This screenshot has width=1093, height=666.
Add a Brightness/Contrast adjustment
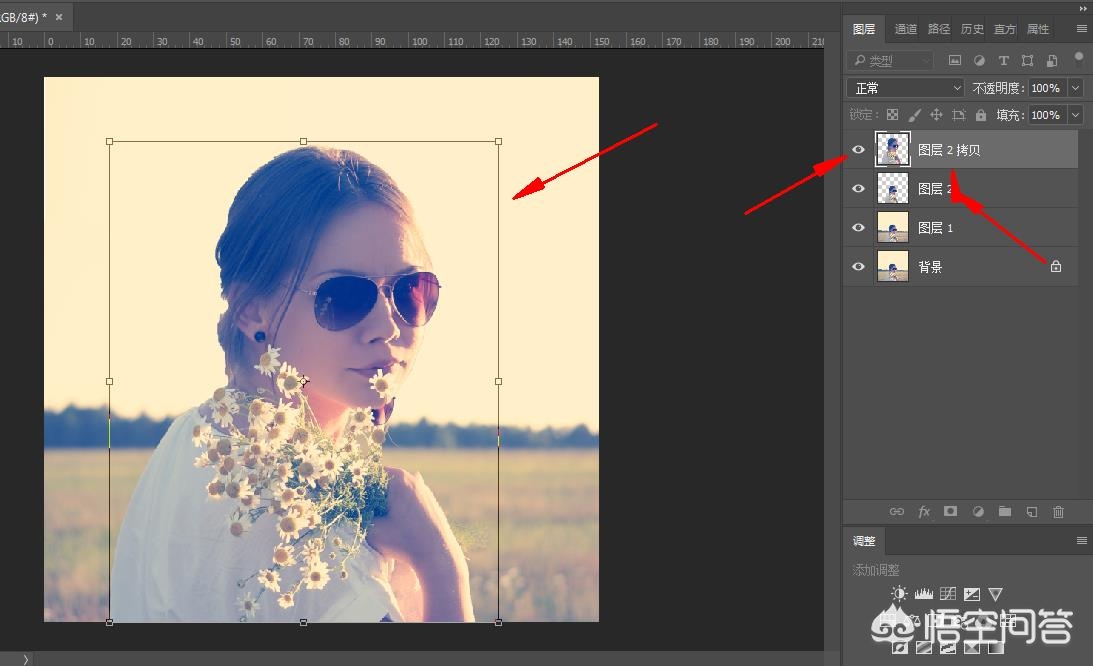point(899,594)
